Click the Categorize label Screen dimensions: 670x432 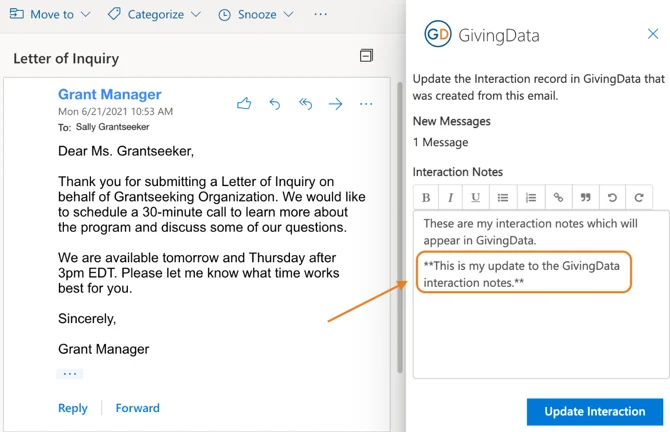coord(156,15)
